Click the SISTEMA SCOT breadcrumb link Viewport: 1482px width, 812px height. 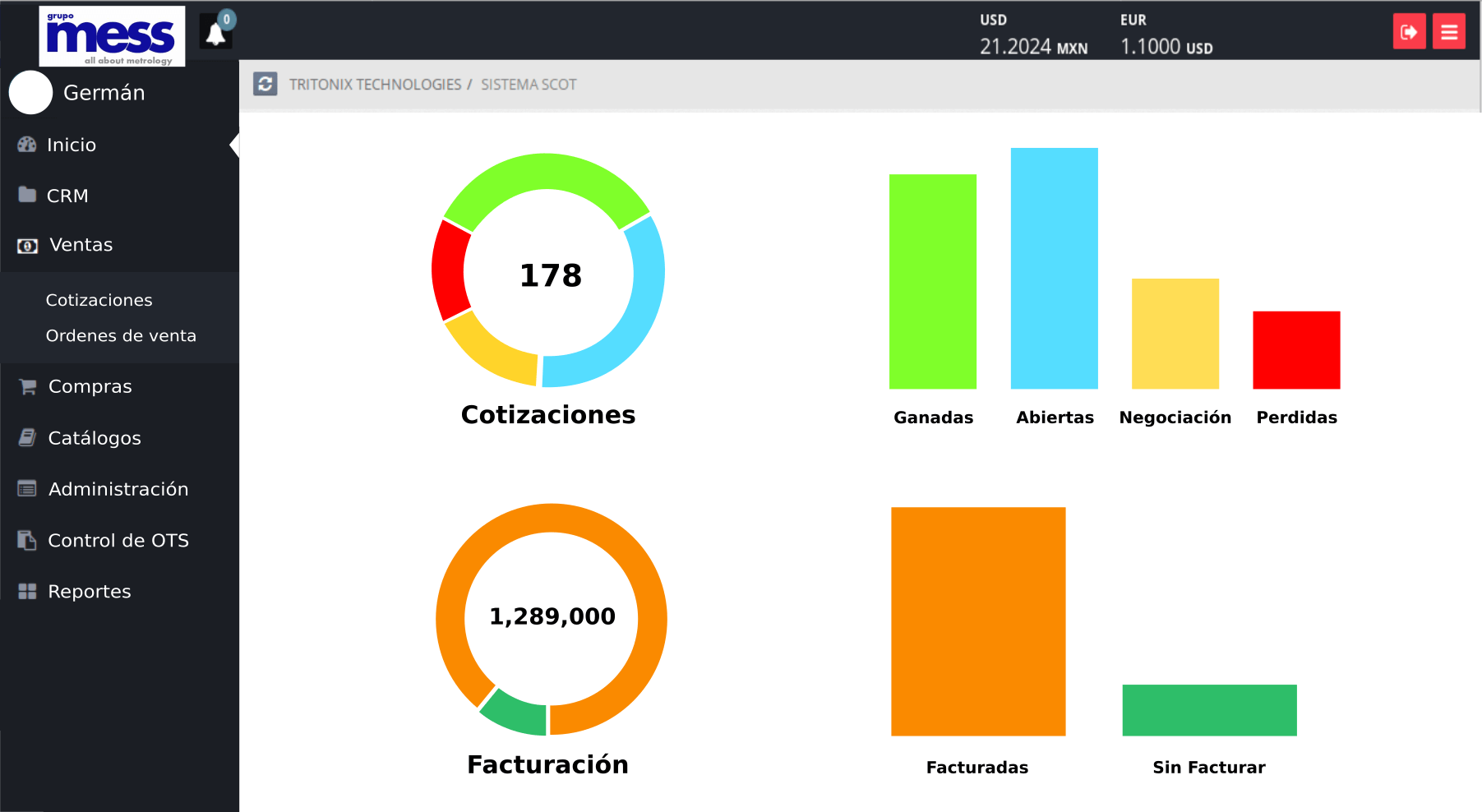tap(529, 85)
